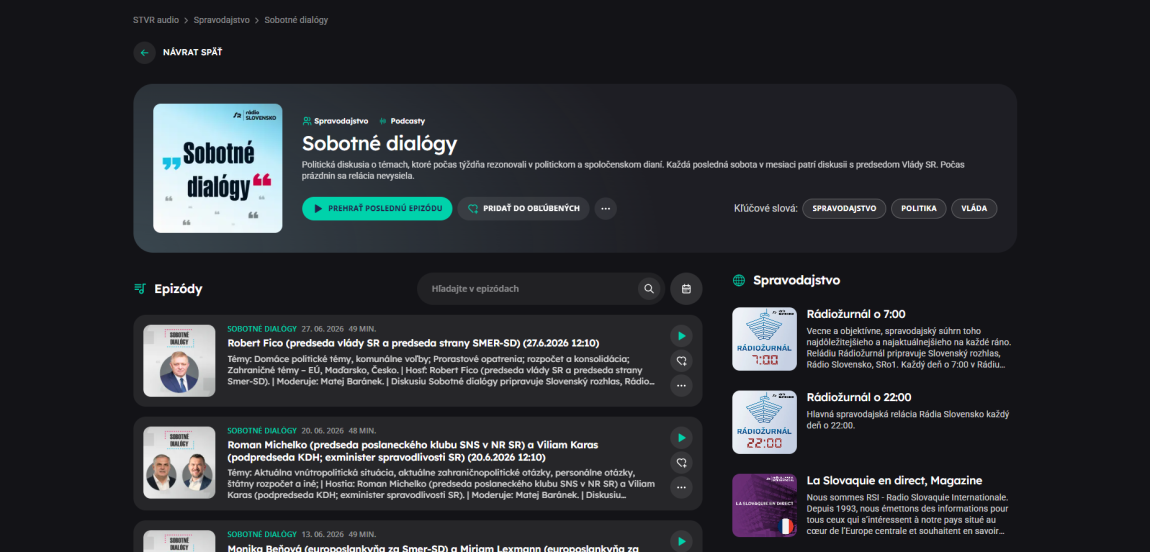Click the Rádiožurnál o 22:00 description text
Viewport: 1150px width, 552px height.
[907, 420]
